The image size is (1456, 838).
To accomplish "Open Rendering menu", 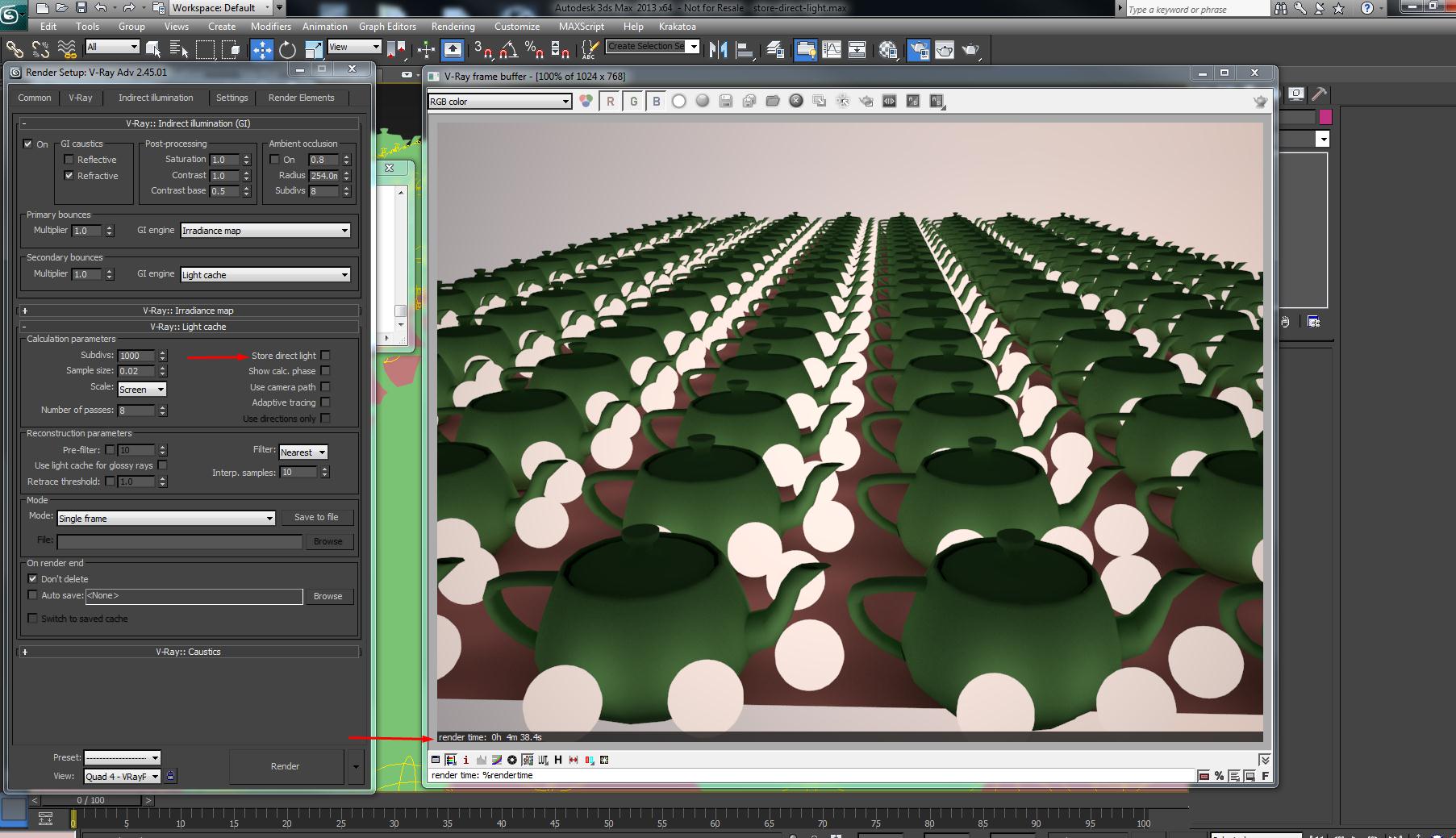I will pos(453,27).
